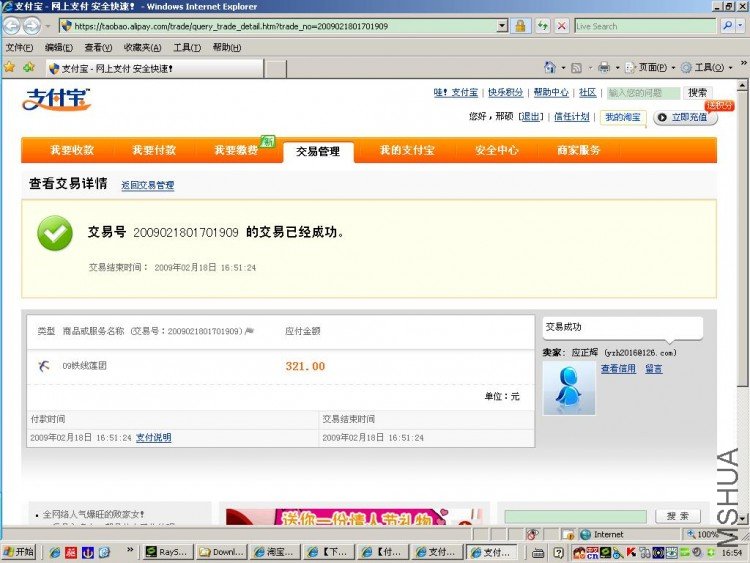Click the 返回交易管理 link
The height and width of the screenshot is (563, 750).
[x=147, y=186]
